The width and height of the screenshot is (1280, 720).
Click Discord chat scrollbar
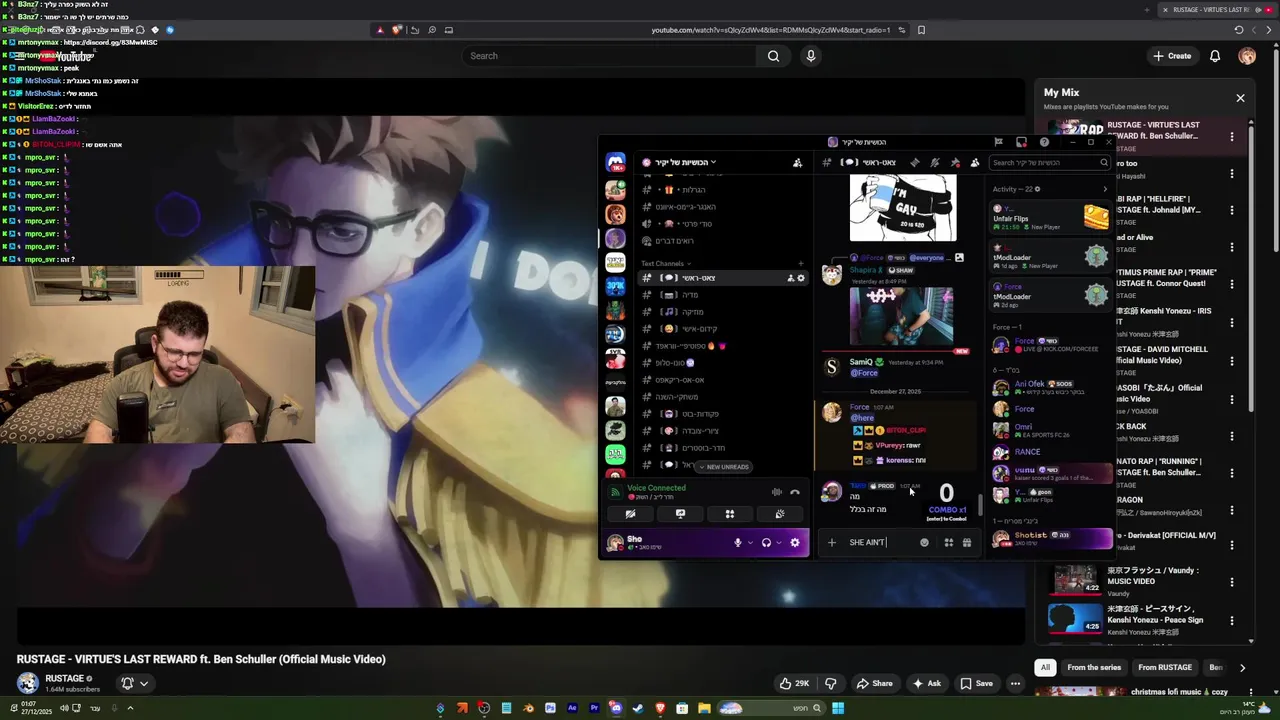pyautogui.click(x=980, y=505)
